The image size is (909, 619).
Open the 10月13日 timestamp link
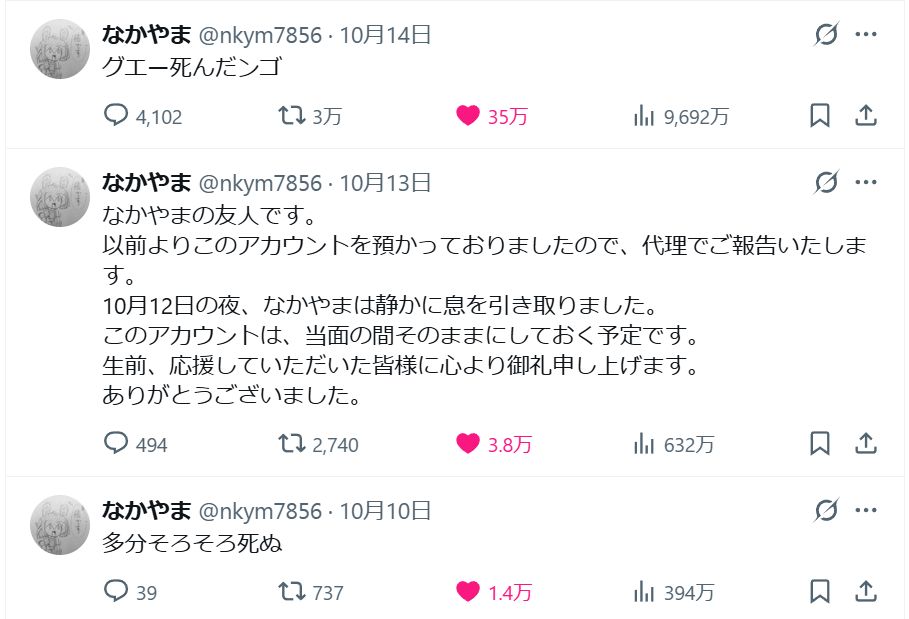tap(386, 183)
